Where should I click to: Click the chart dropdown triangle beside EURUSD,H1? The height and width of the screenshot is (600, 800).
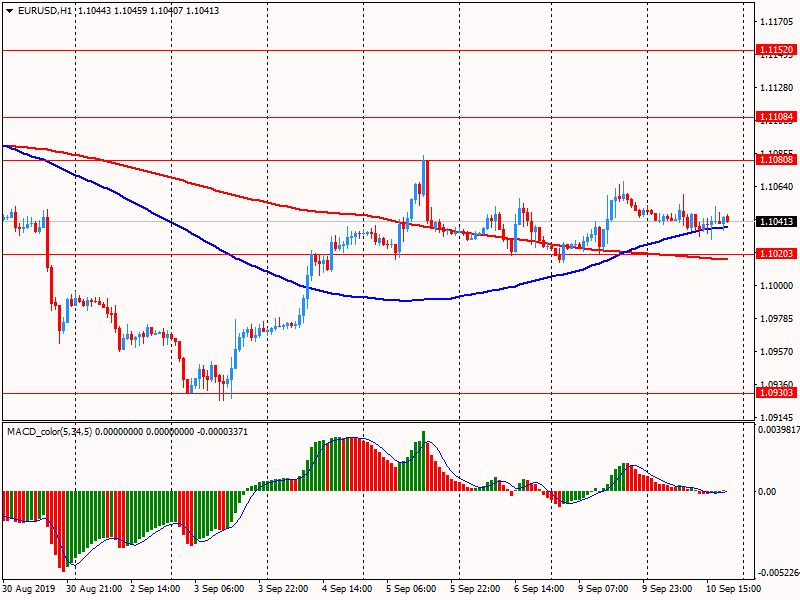tap(9, 11)
